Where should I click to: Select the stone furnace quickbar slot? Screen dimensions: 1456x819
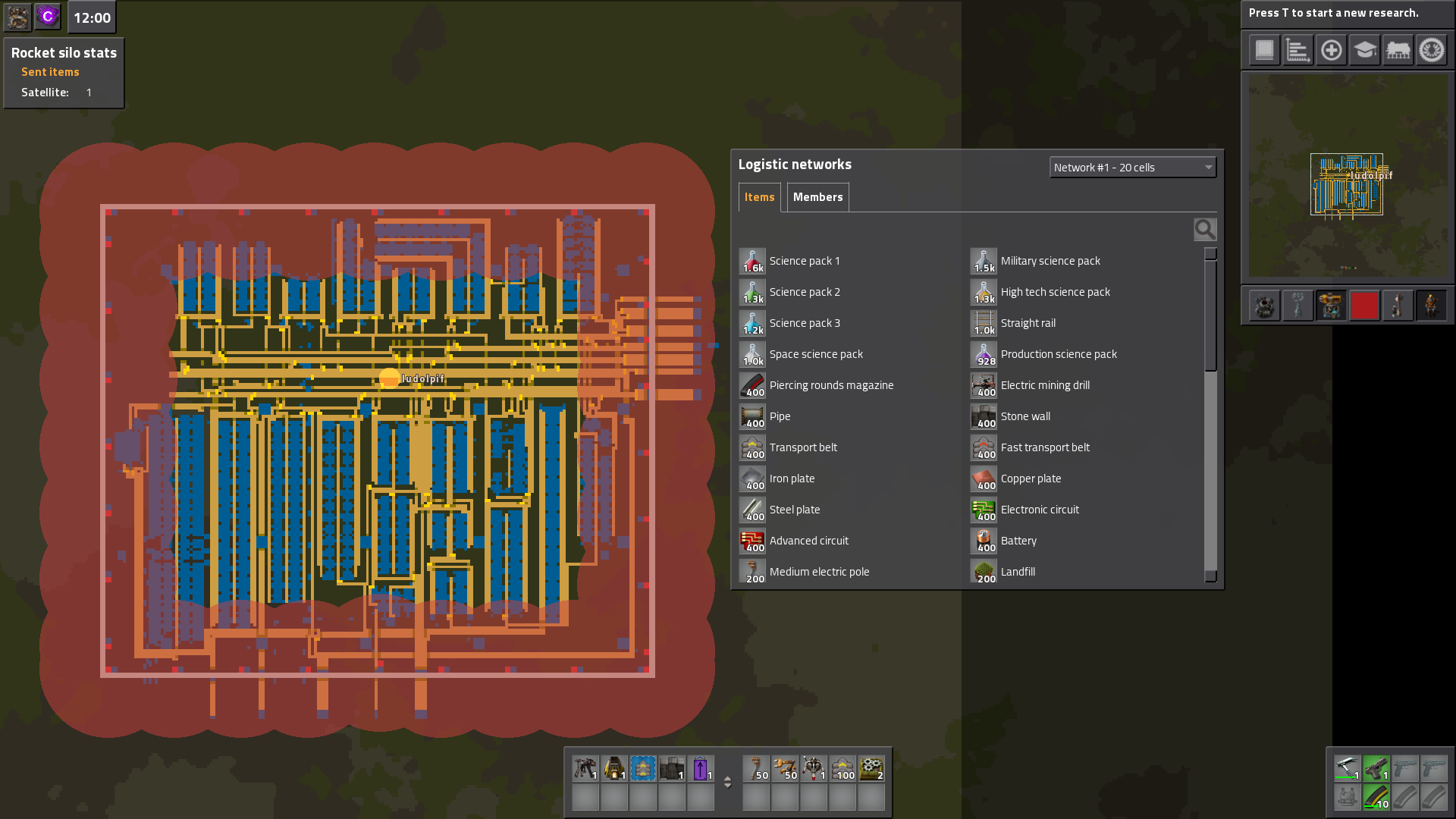[613, 768]
